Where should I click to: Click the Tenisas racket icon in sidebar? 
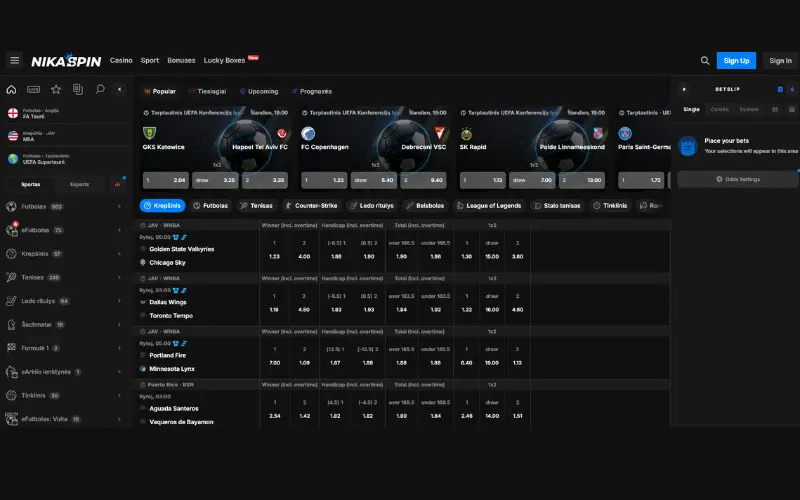tap(11, 277)
